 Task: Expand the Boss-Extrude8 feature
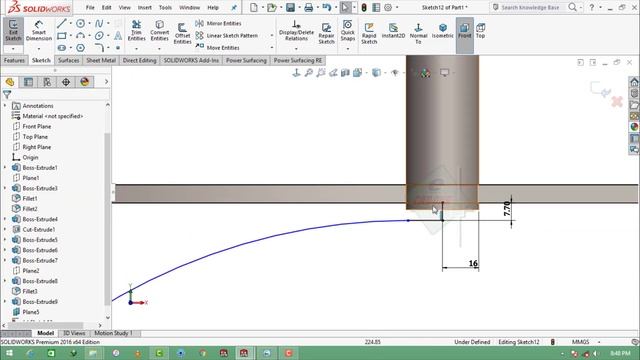coord(5,281)
